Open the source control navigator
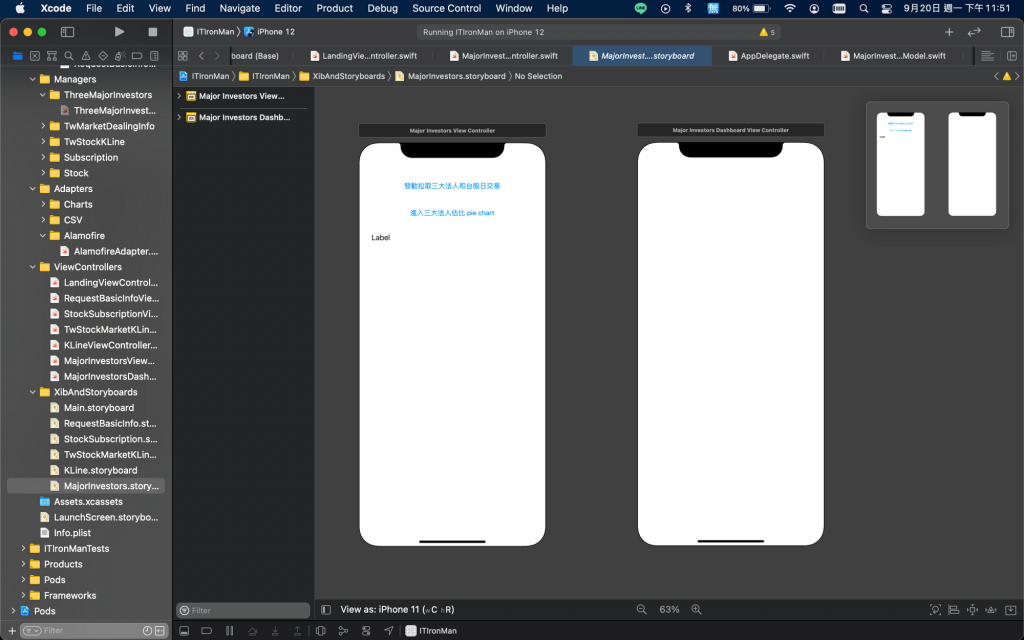 click(x=35, y=56)
